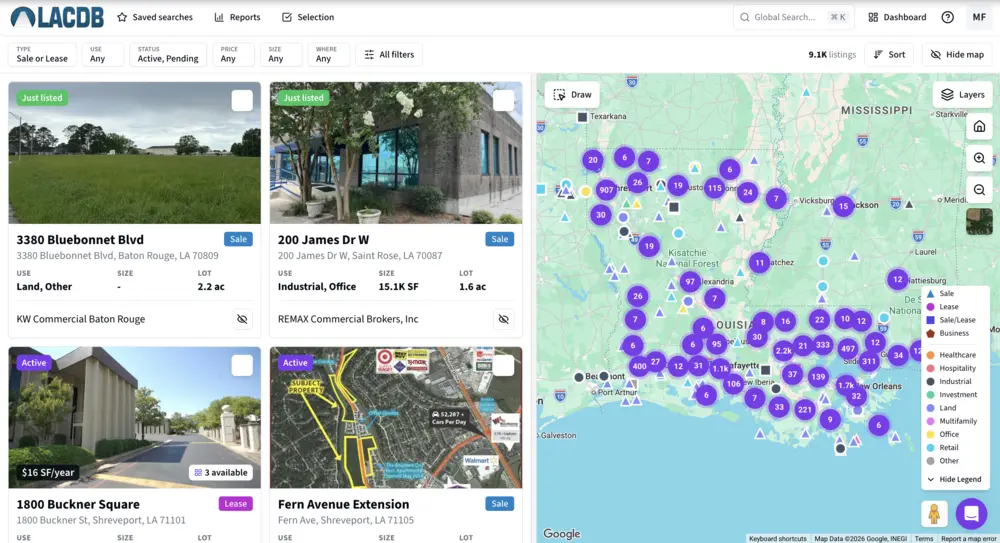Click the 115 map cluster

point(714,188)
